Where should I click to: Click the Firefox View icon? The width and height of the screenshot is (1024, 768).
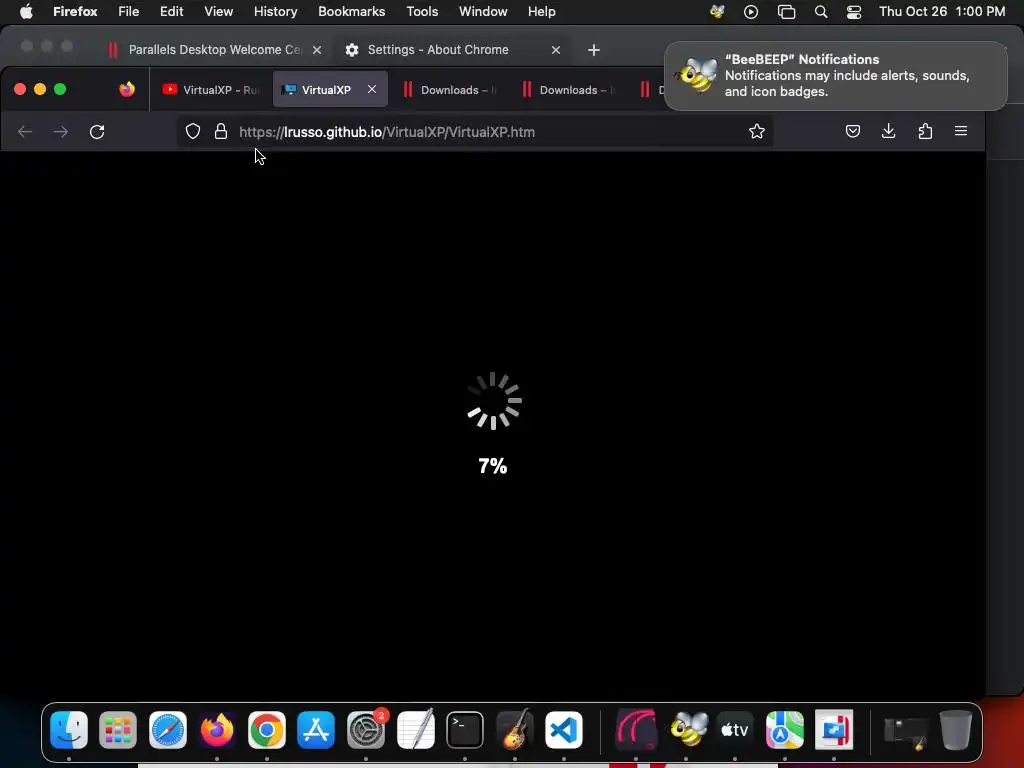[x=127, y=89]
